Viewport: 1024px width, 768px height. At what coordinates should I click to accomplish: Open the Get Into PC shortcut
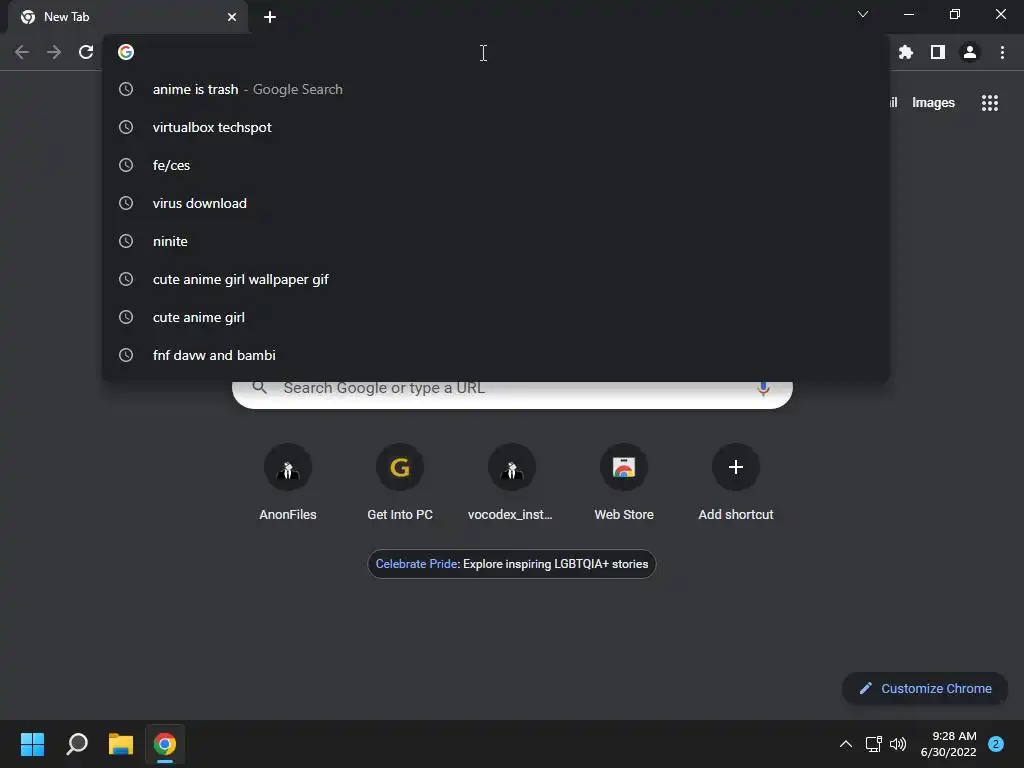400,483
